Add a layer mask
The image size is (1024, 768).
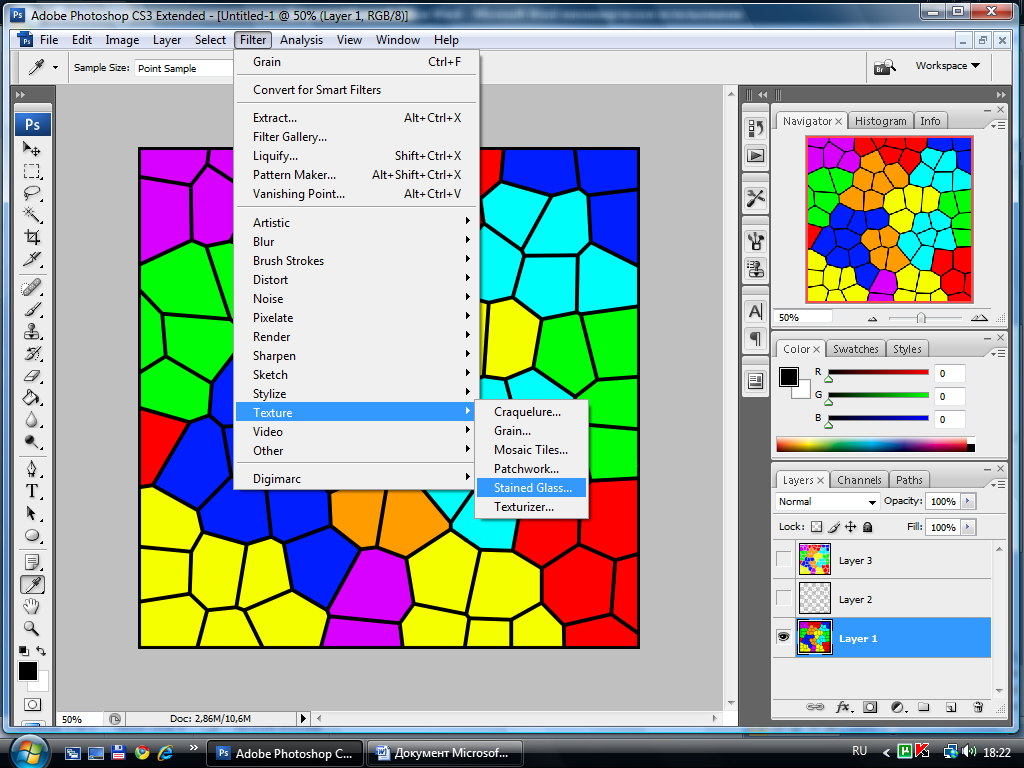[x=870, y=707]
